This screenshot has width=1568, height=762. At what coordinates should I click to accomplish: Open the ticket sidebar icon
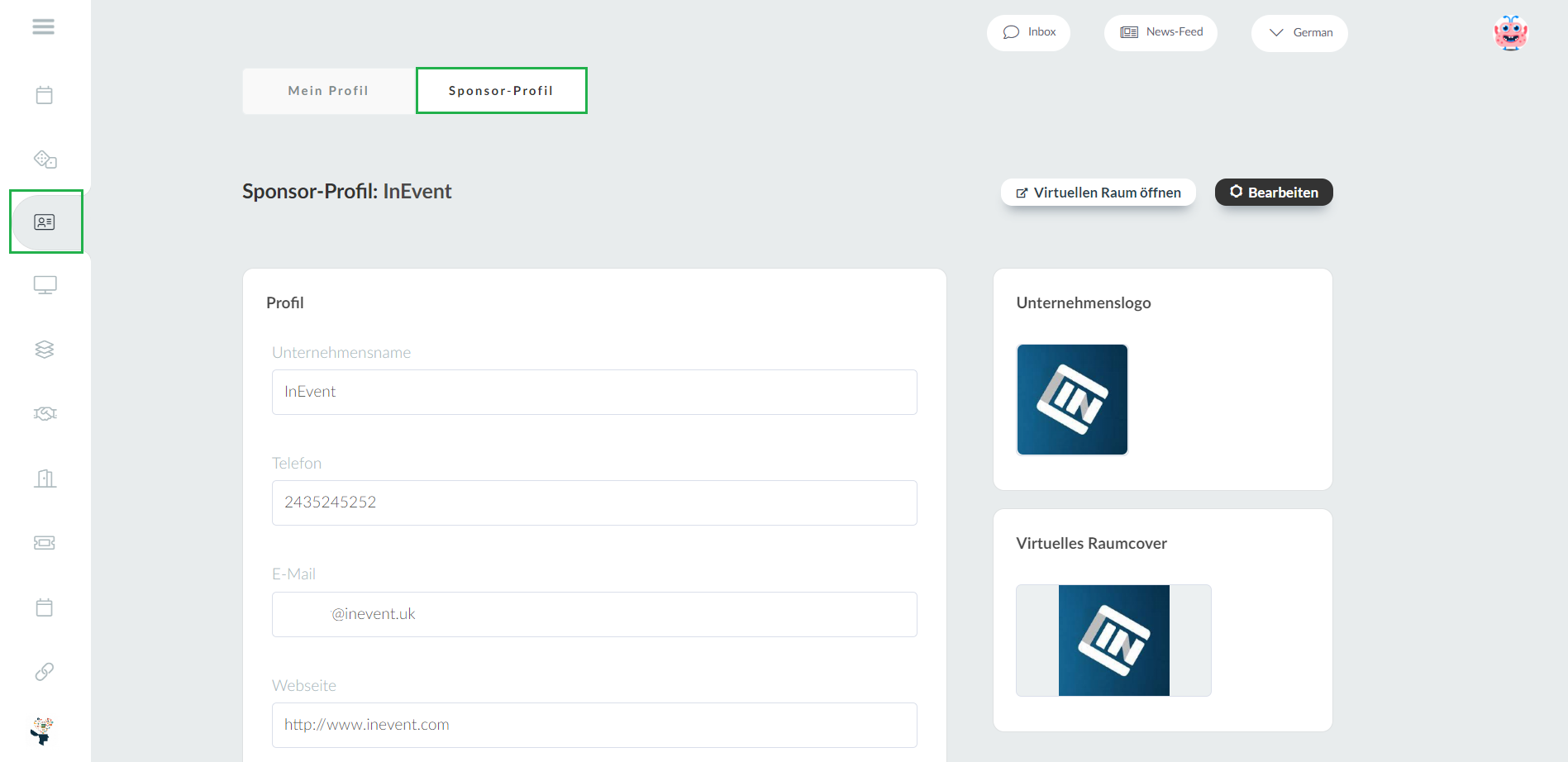click(x=45, y=543)
